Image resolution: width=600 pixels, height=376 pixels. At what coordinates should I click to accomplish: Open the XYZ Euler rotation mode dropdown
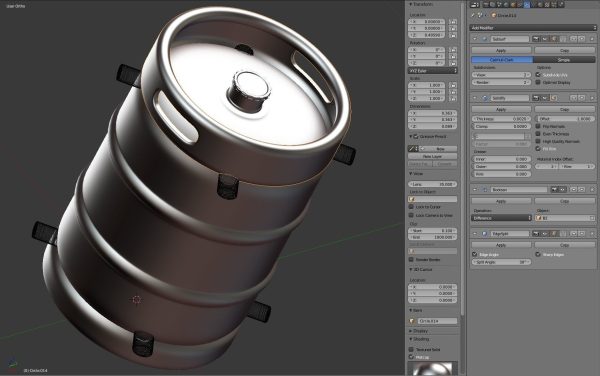coord(432,71)
